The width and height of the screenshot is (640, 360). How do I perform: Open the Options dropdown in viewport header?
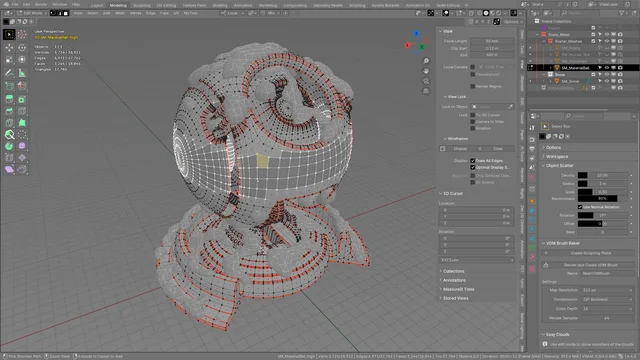(512, 22)
